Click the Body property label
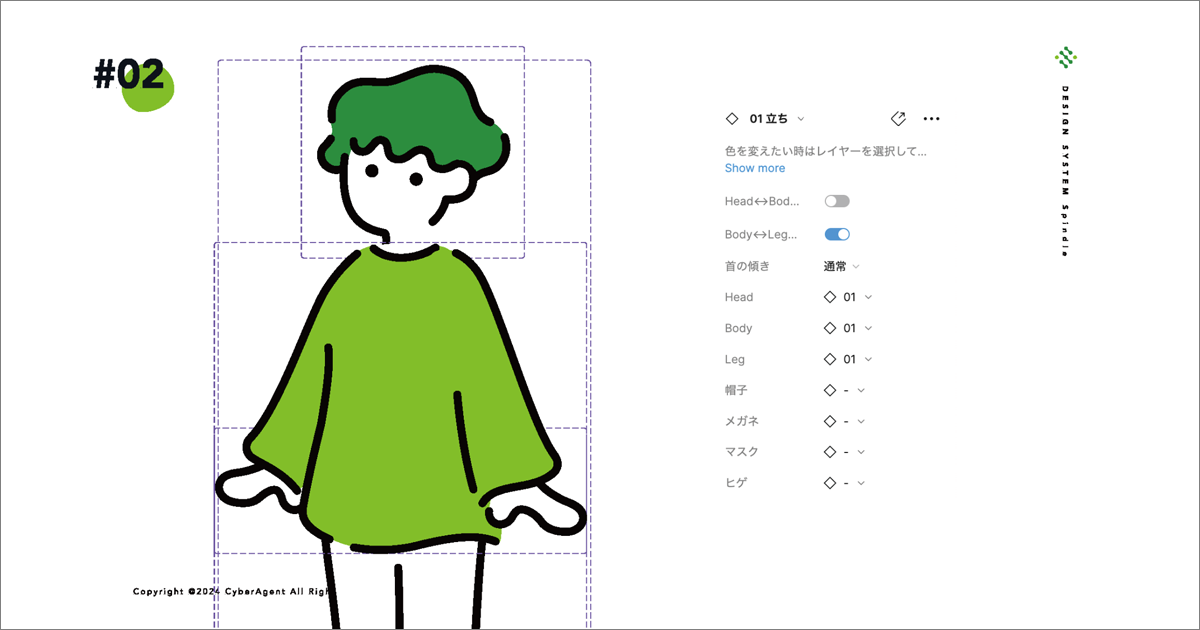The image size is (1200, 630). point(738,328)
